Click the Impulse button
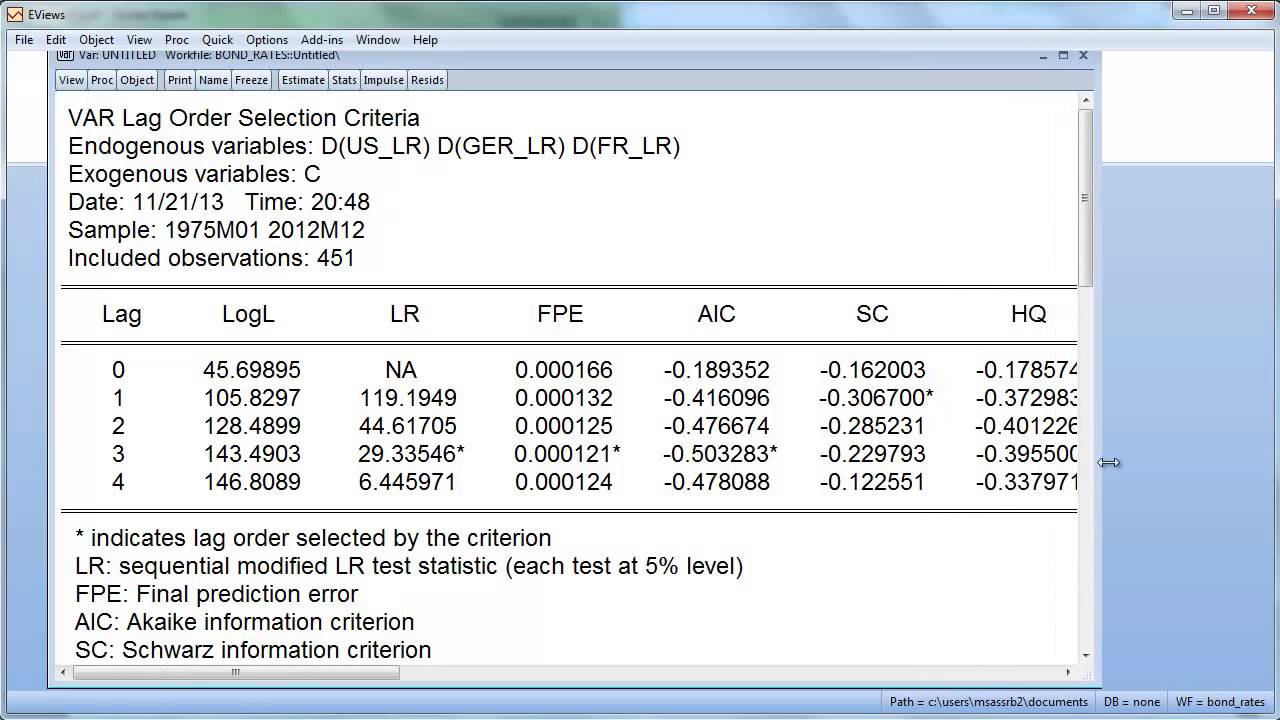The width and height of the screenshot is (1280, 720). pos(383,80)
